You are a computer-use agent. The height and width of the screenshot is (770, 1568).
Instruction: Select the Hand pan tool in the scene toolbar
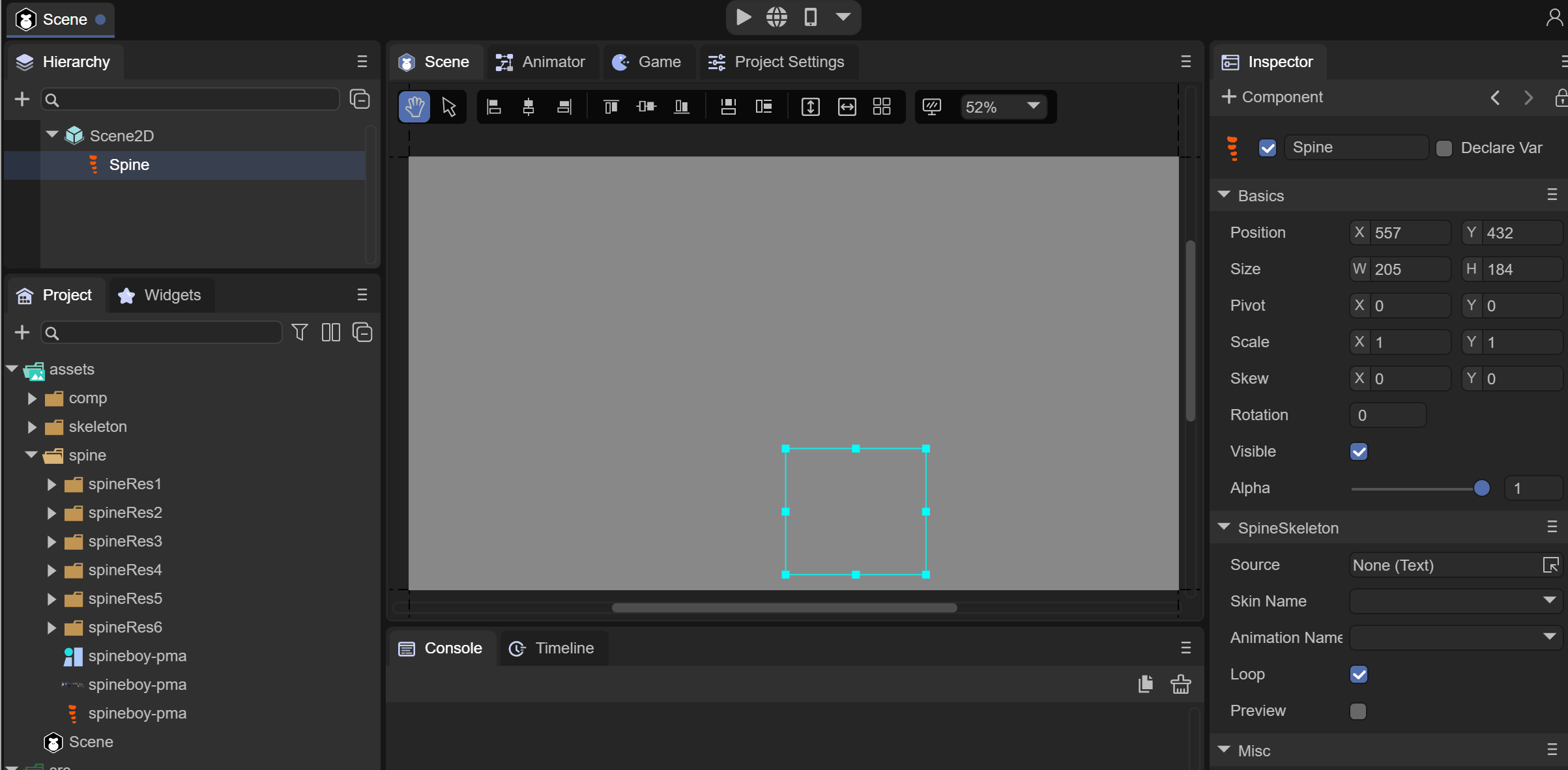click(x=414, y=106)
